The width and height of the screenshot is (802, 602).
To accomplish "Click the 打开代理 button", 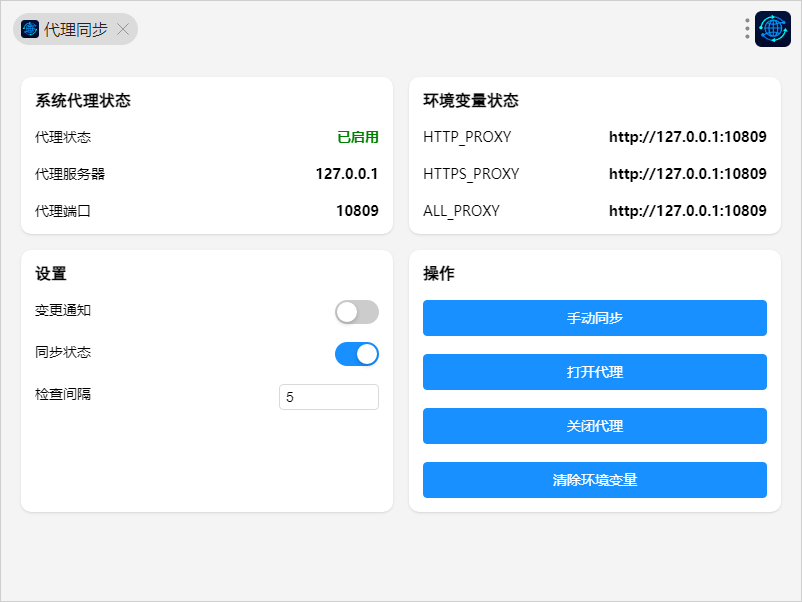I will click(x=594, y=372).
